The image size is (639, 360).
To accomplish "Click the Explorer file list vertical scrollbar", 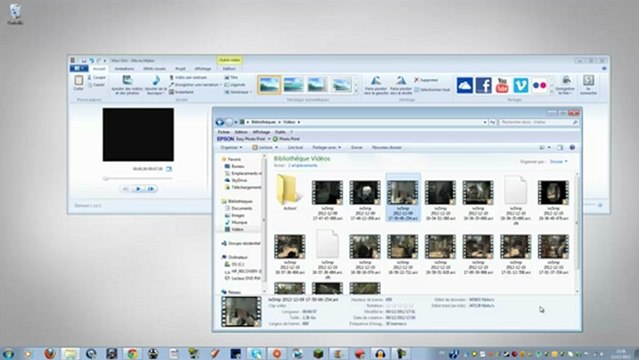I will tap(577, 232).
